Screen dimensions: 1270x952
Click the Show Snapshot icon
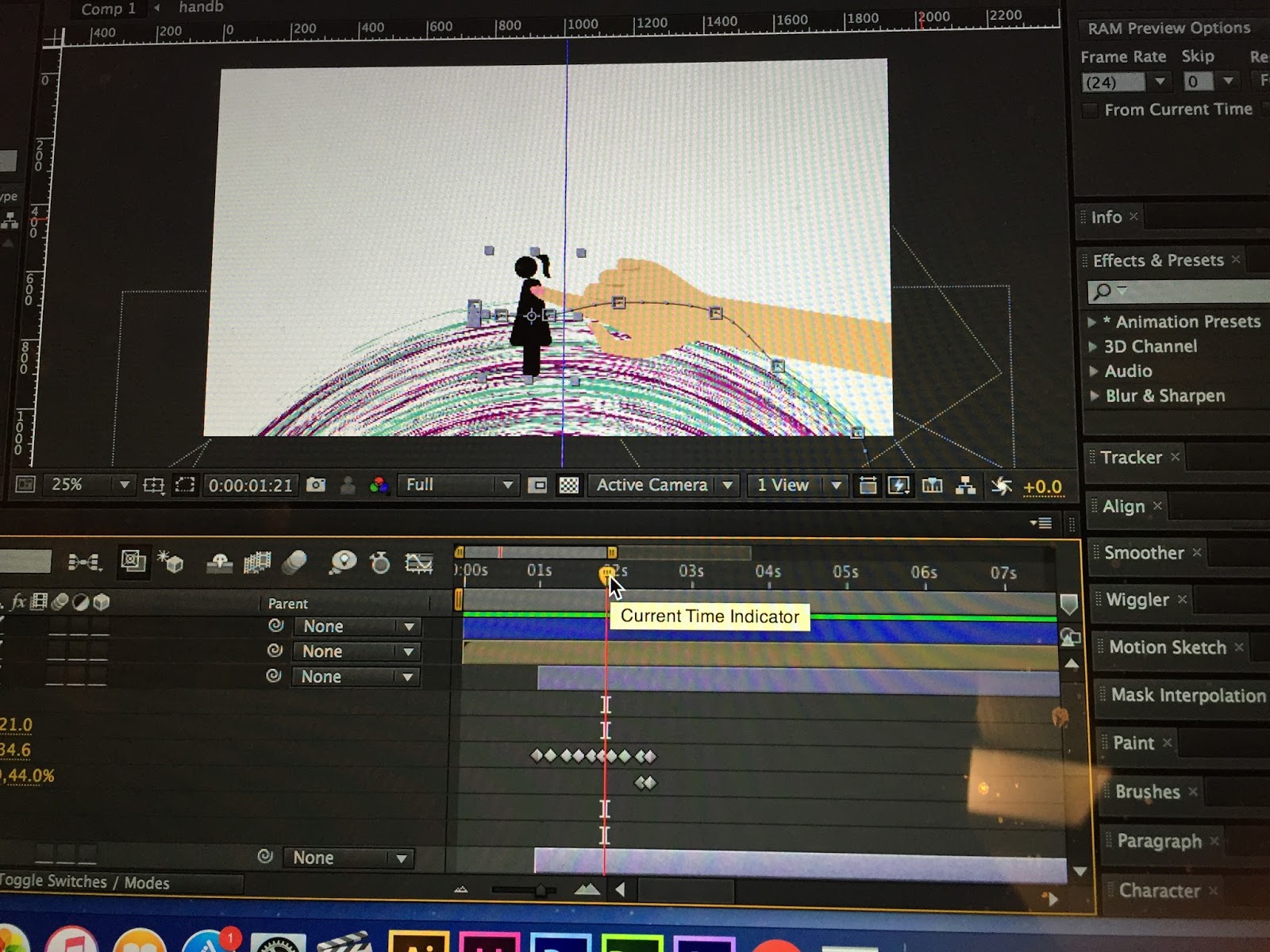point(348,486)
